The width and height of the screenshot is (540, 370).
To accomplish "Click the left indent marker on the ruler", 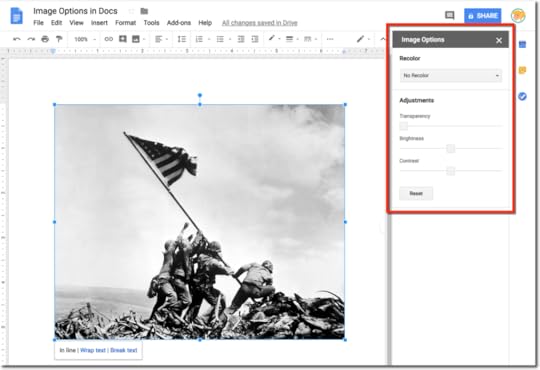I will (x=53, y=51).
